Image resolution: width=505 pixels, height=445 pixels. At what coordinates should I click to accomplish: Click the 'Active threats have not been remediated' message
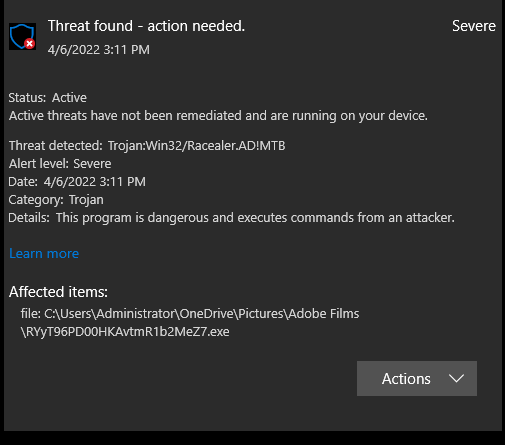click(218, 116)
